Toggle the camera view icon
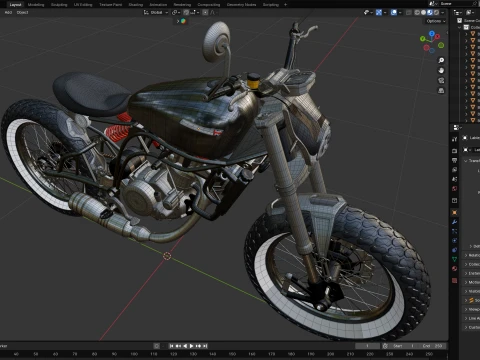The height and width of the screenshot is (360, 480). coord(441,80)
